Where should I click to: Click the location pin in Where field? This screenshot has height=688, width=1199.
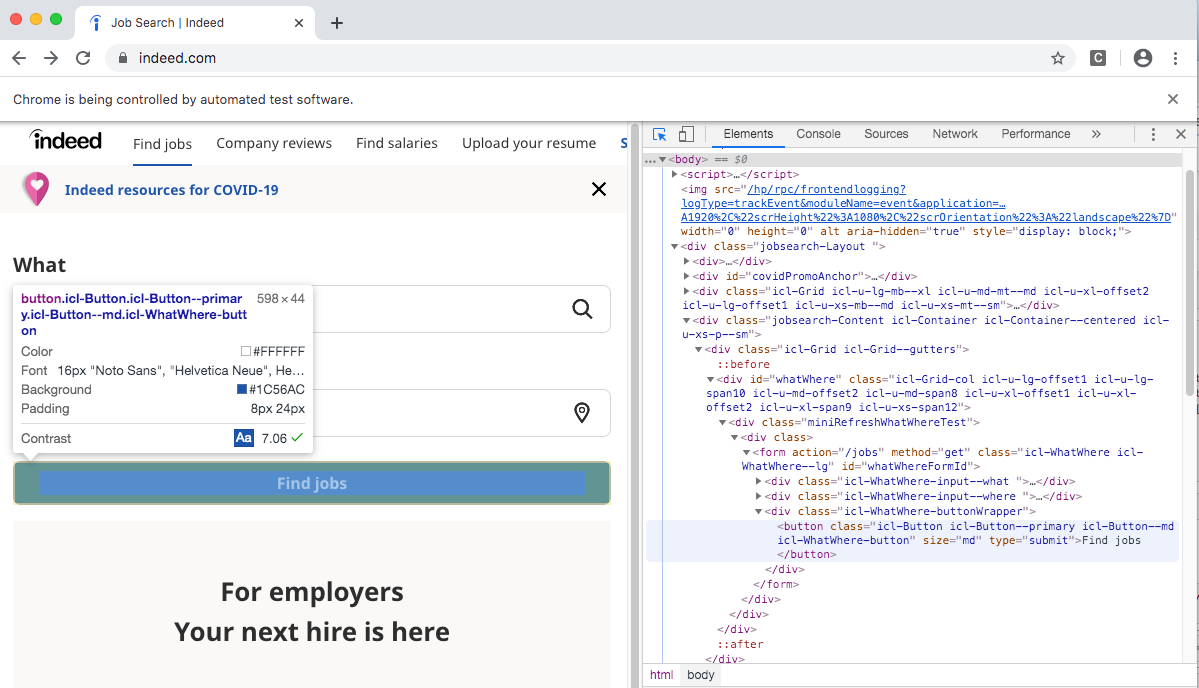click(582, 413)
